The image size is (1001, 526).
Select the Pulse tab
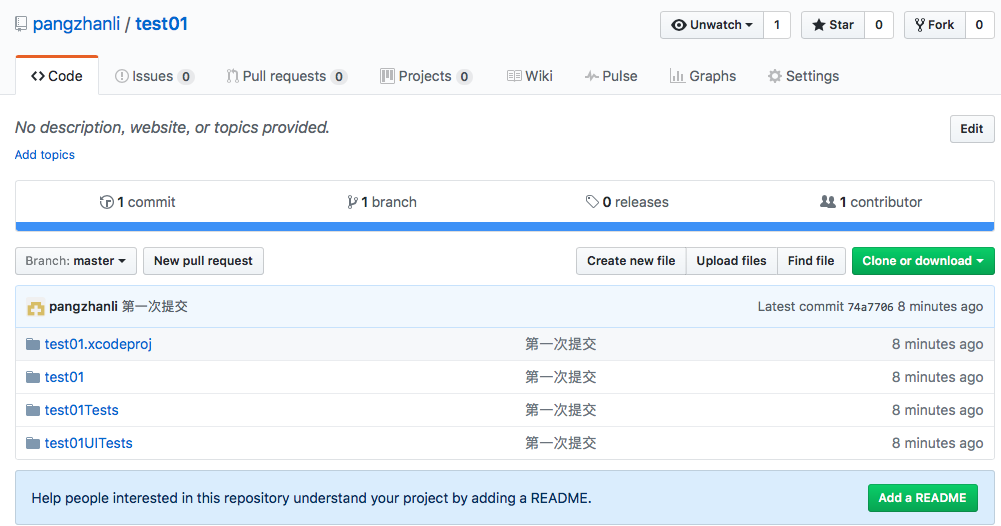click(611, 76)
